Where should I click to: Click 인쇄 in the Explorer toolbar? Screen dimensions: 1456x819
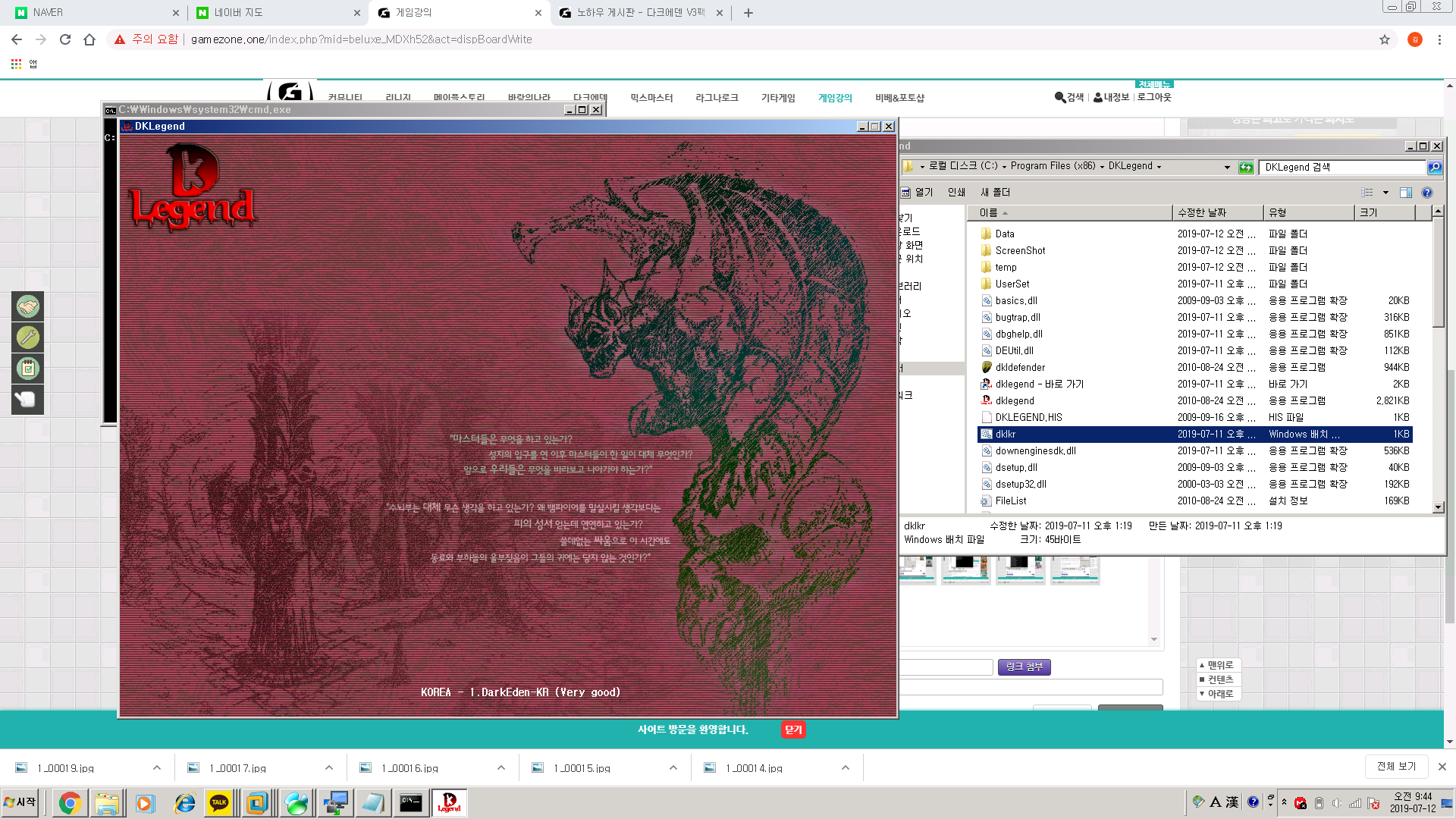coord(956,193)
